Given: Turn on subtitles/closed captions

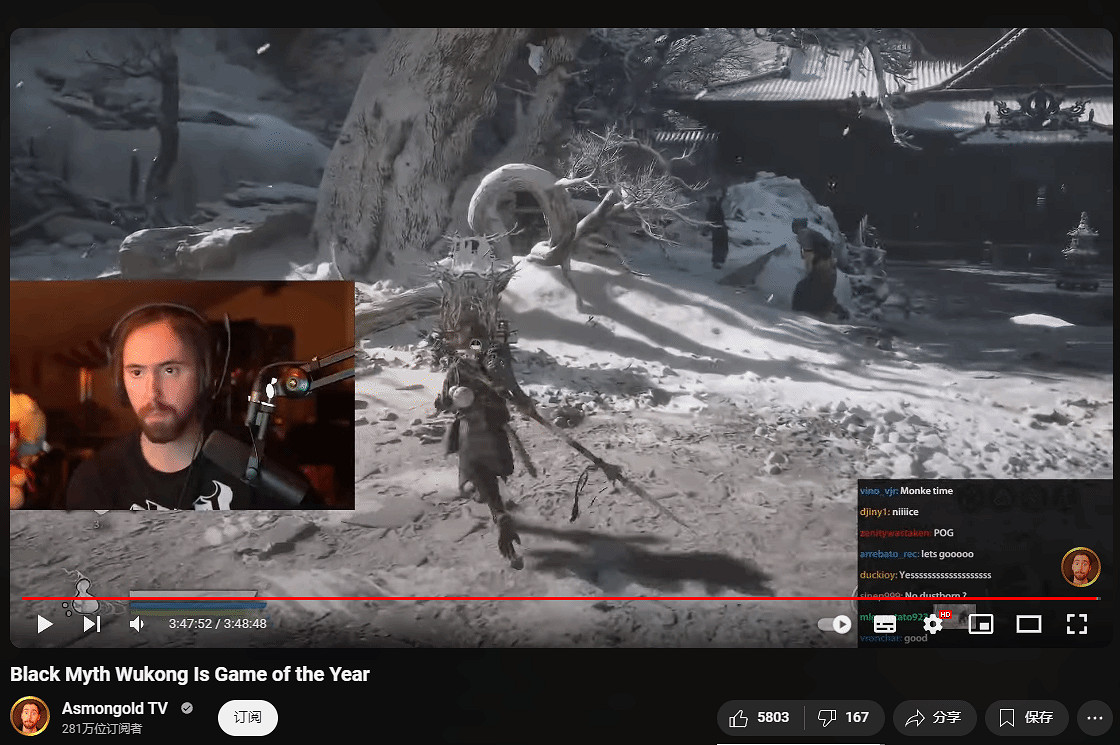Looking at the screenshot, I should [885, 624].
